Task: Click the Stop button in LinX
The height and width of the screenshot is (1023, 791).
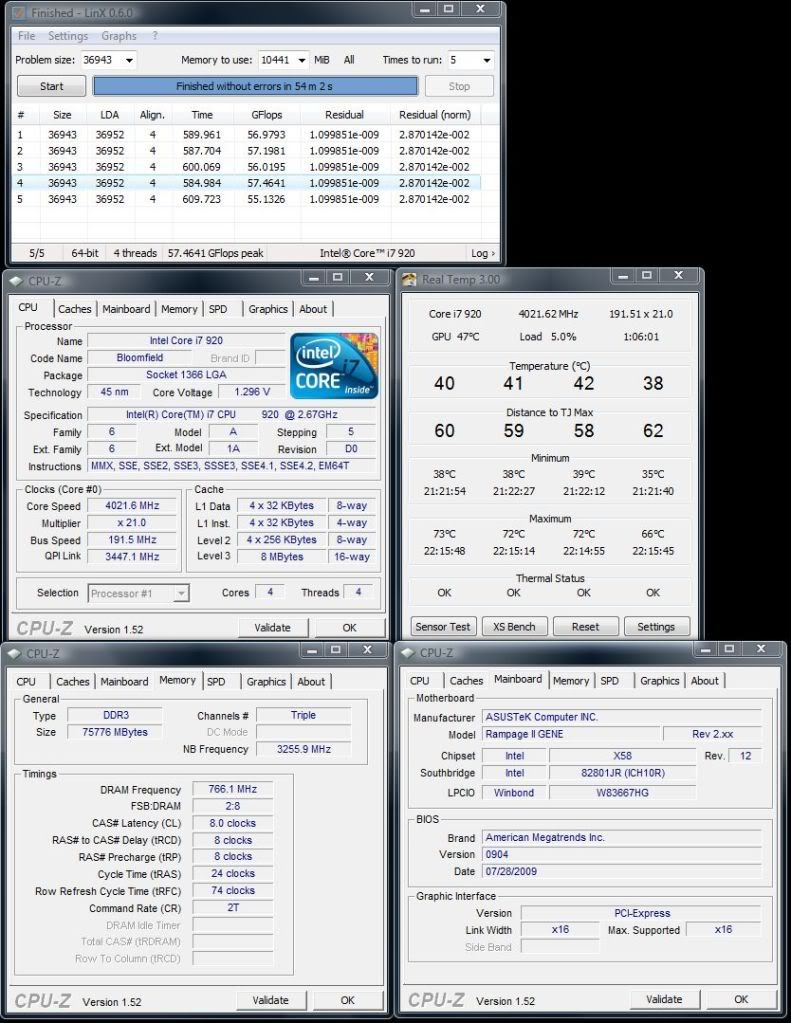Action: pos(459,86)
